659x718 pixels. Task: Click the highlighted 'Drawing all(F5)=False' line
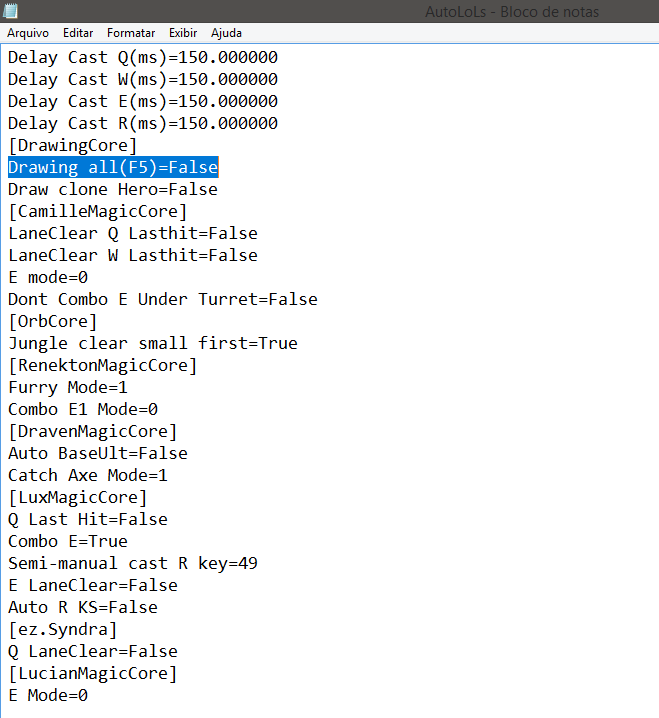coord(113,168)
